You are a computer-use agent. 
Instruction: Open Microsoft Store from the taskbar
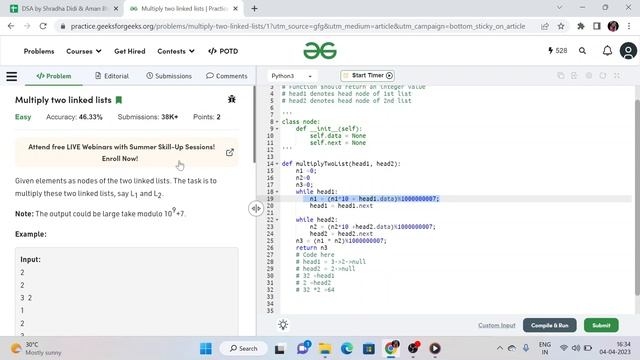point(369,349)
